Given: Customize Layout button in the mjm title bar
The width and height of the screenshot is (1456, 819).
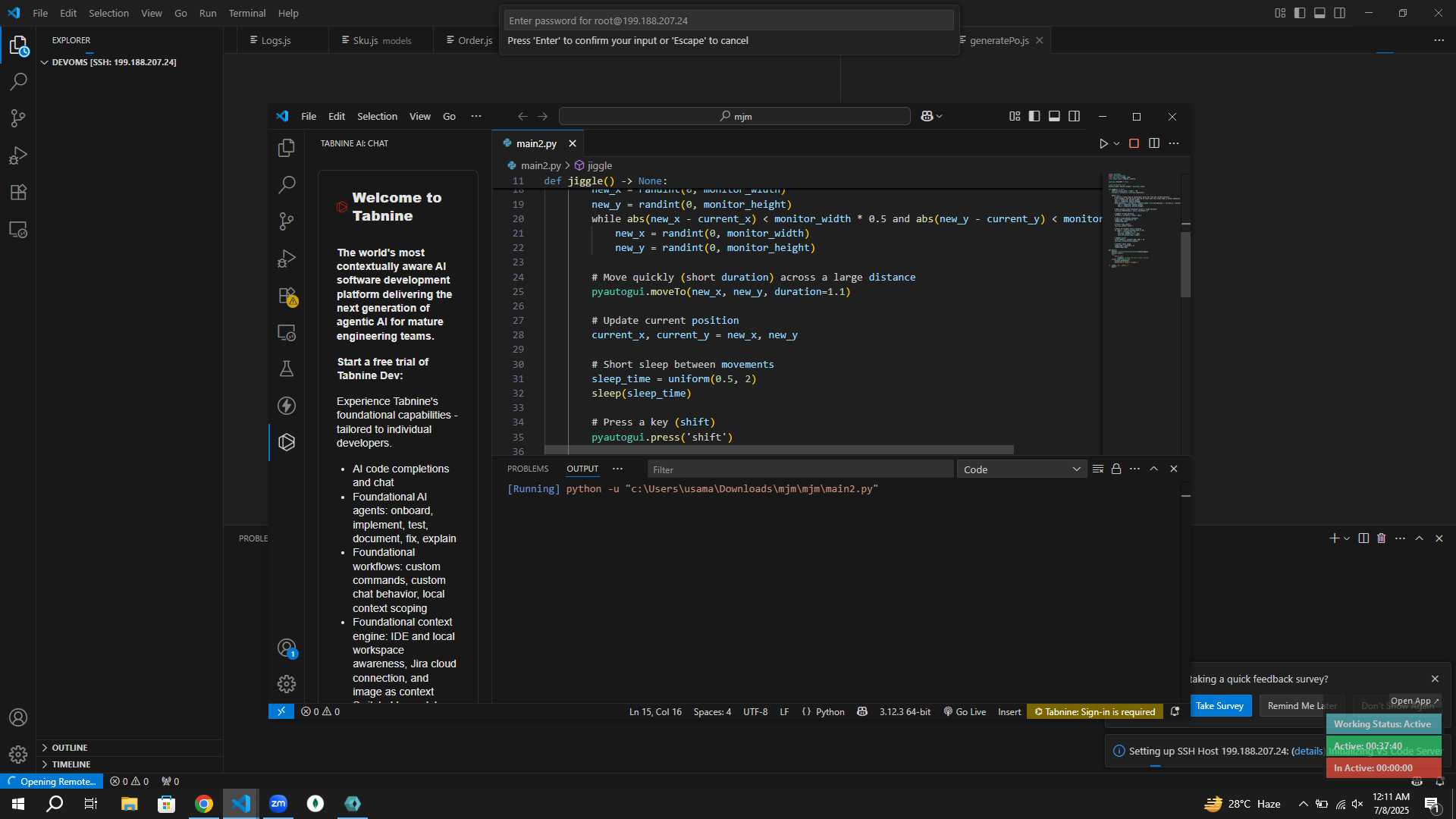Looking at the screenshot, I should pos(1015,116).
